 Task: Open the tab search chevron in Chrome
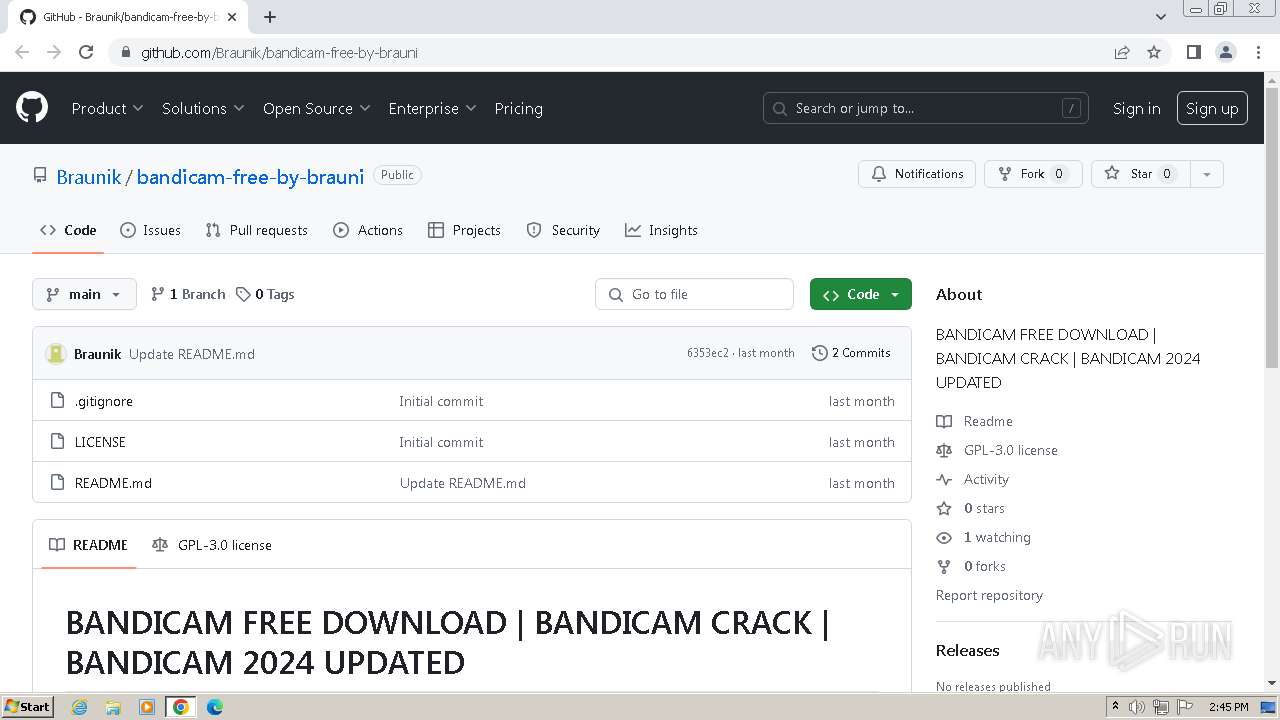[x=1160, y=17]
